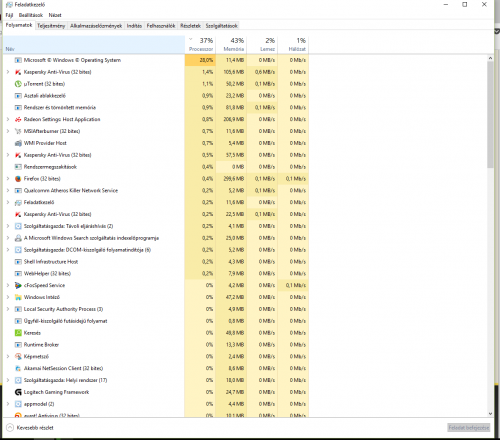Viewport: 500px width, 440px height.
Task: Expand the Windows Intéző row
Action: (8, 297)
